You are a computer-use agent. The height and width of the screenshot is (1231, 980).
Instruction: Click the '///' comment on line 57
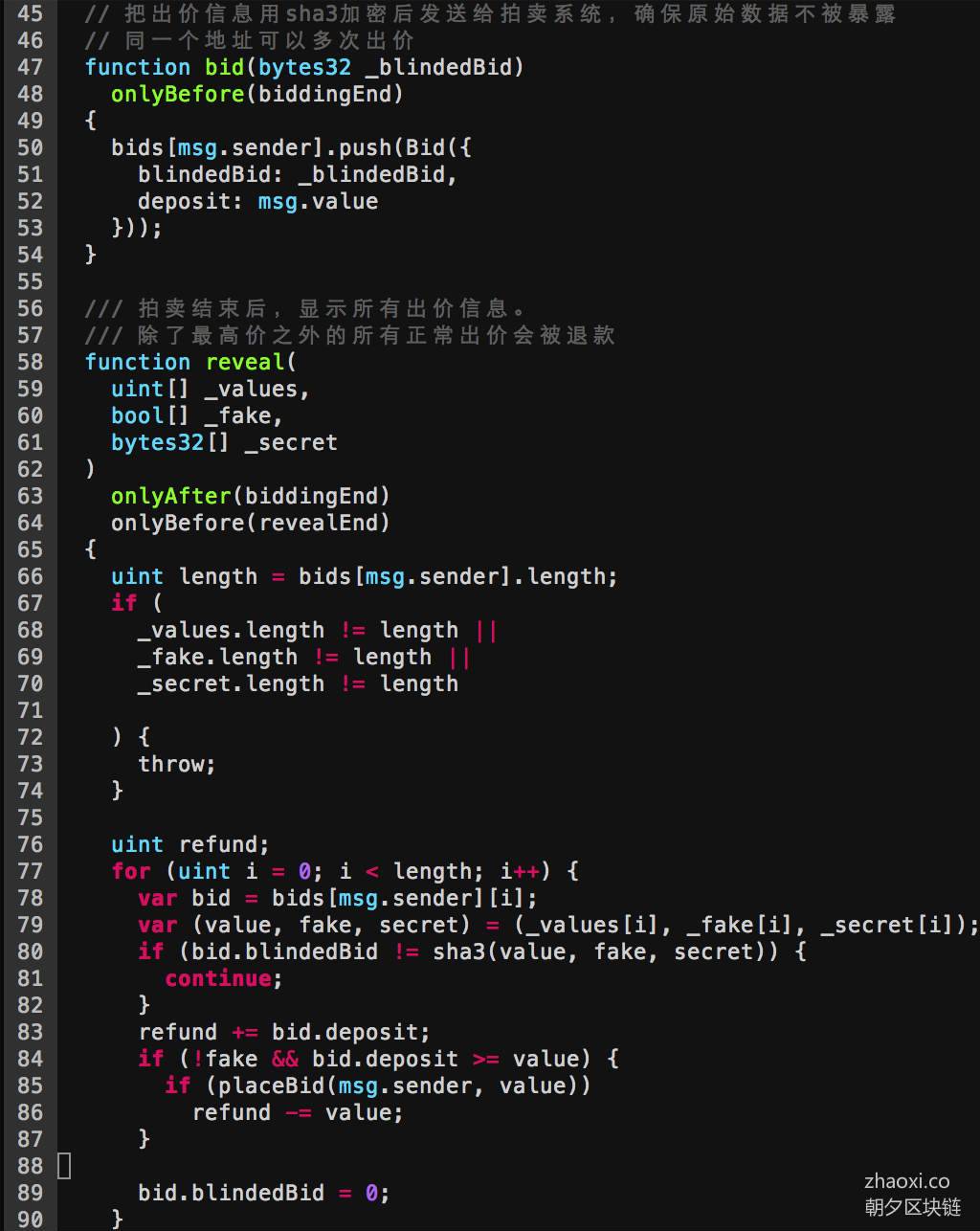350,335
